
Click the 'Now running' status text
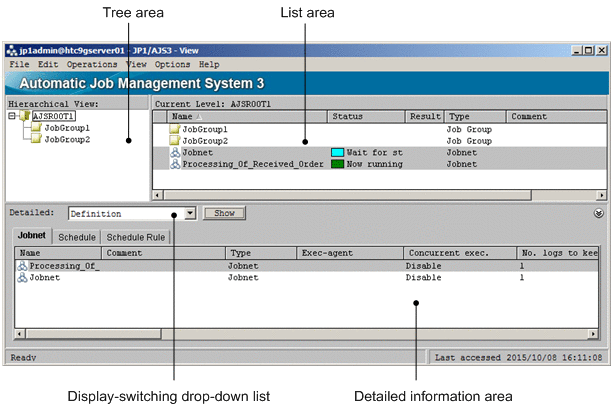point(375,164)
